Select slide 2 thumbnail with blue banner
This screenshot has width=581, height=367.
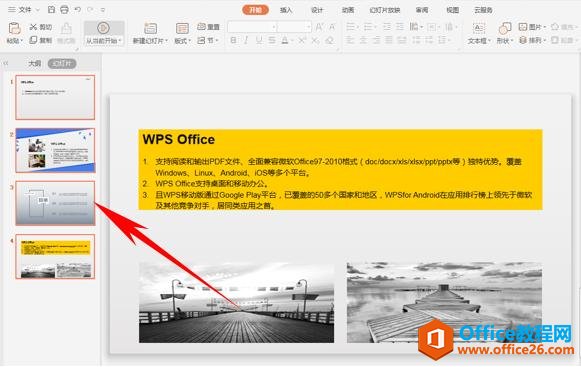pos(55,150)
